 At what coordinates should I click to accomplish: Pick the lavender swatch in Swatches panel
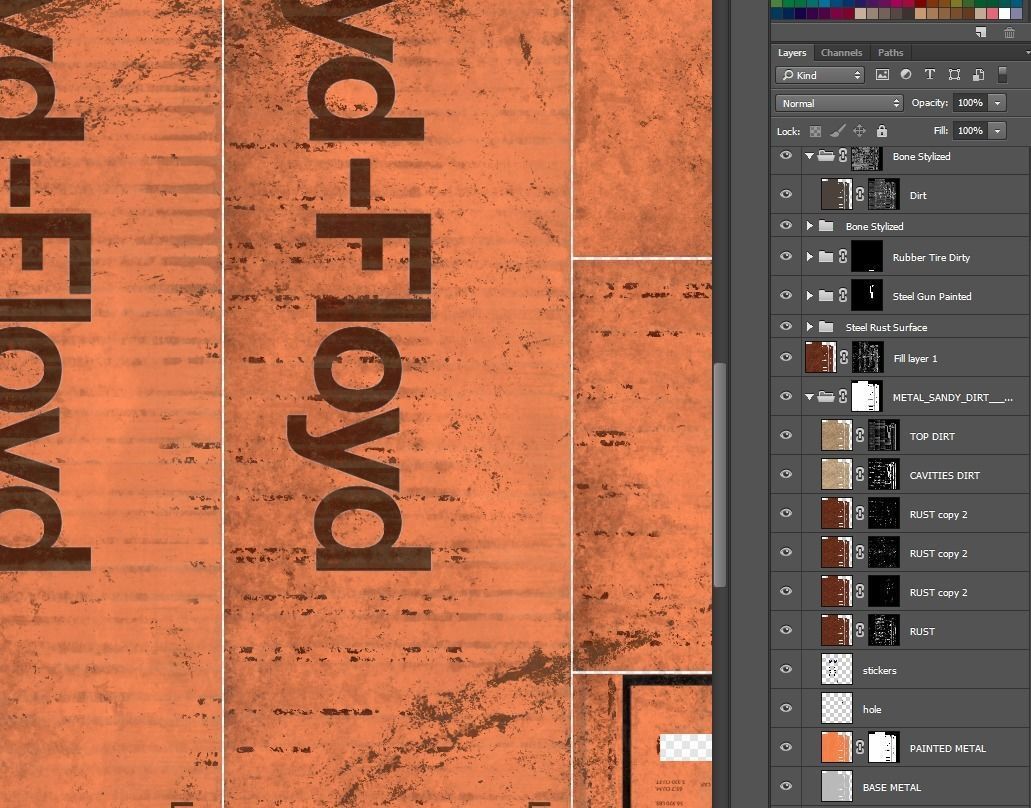(1016, 13)
